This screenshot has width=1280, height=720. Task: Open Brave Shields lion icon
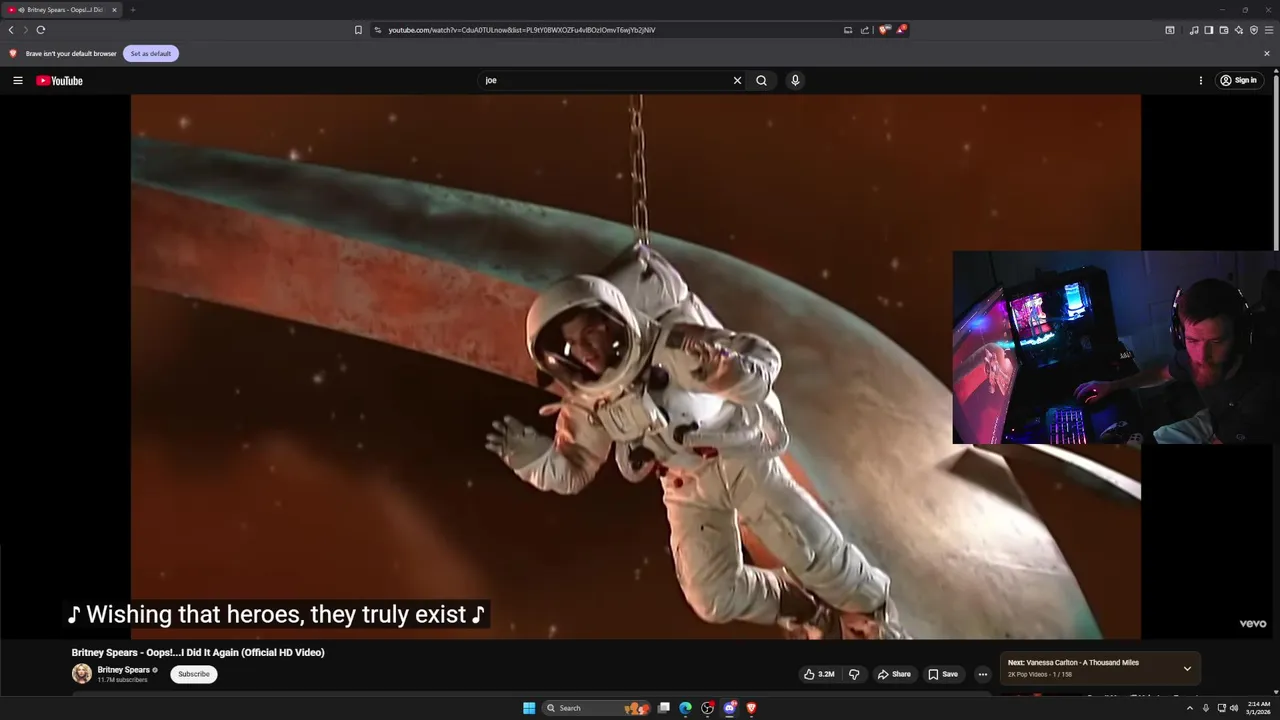click(884, 30)
